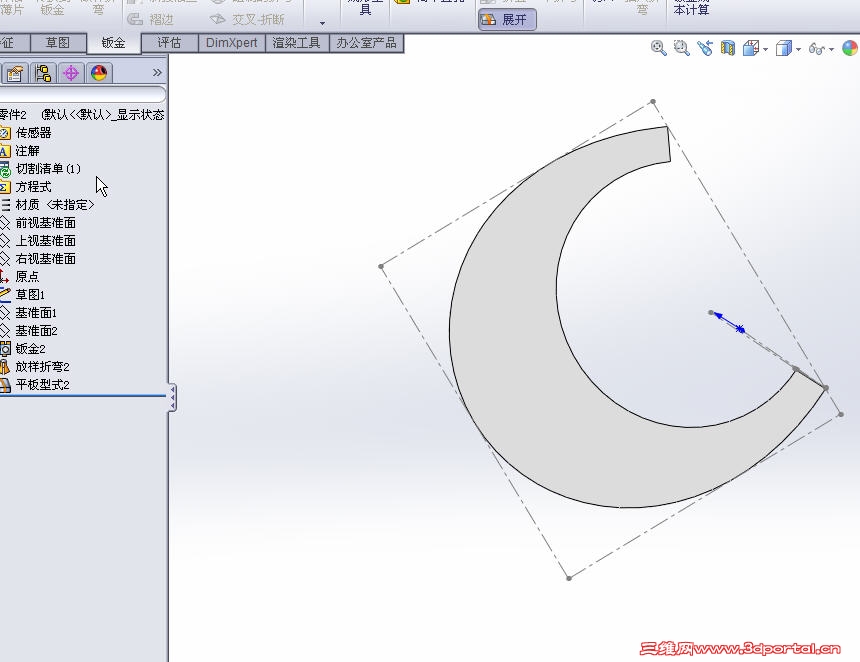Screen dimensions: 860x662
Task: Open the 办公室产品 tab
Action: point(366,42)
